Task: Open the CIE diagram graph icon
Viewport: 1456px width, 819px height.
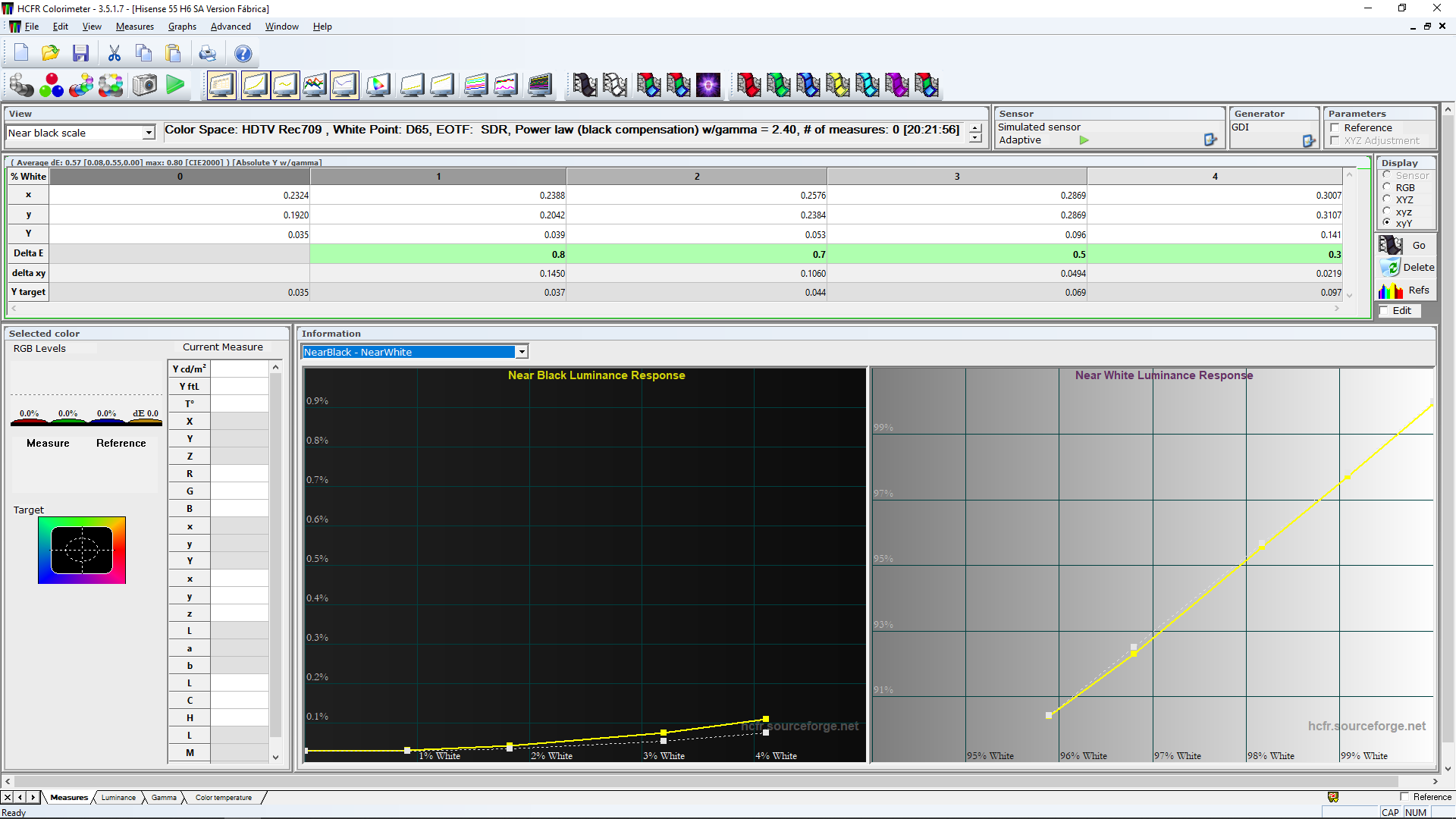Action: pos(378,85)
